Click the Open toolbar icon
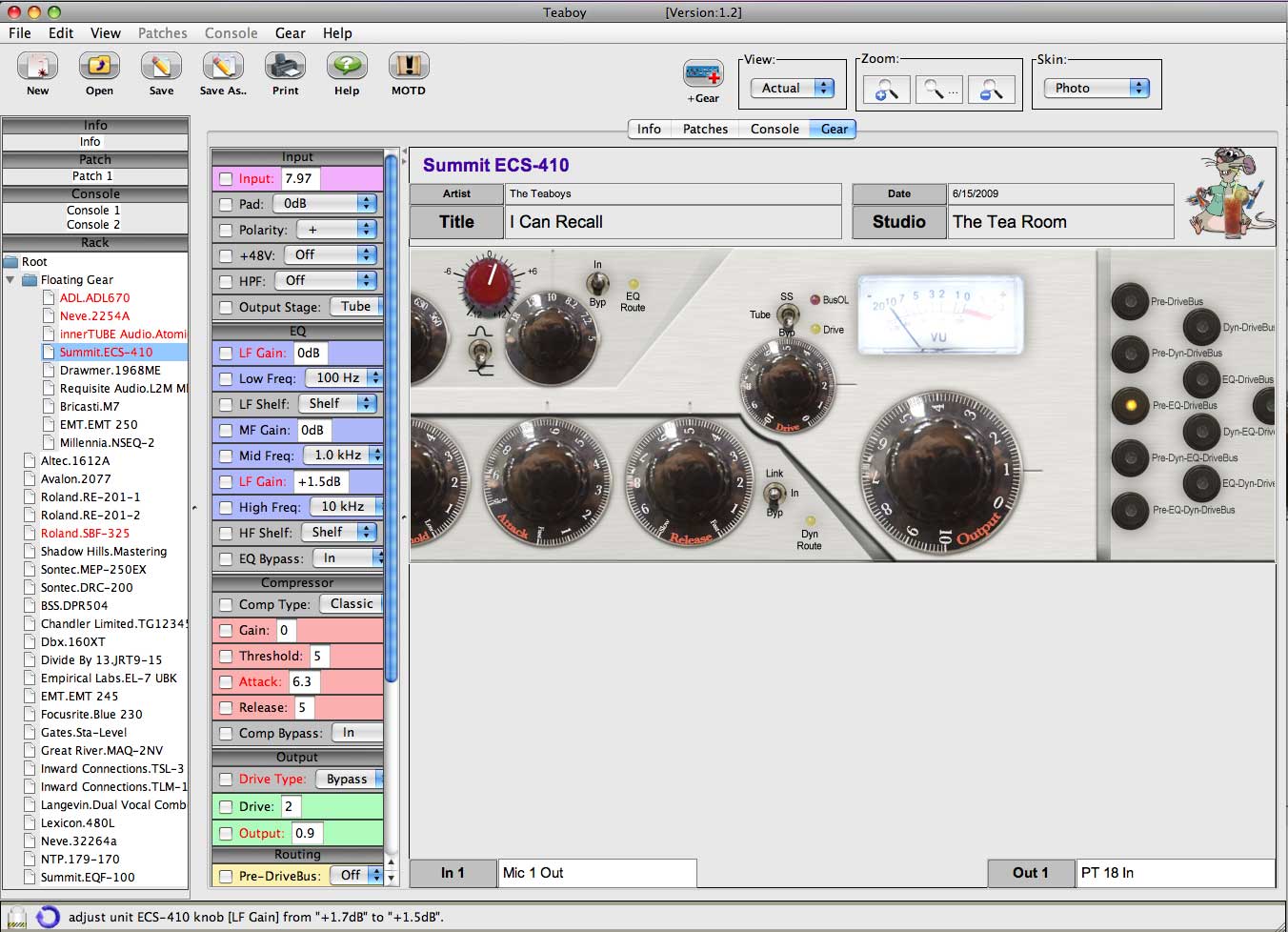The height and width of the screenshot is (932, 1288). pyautogui.click(x=99, y=66)
